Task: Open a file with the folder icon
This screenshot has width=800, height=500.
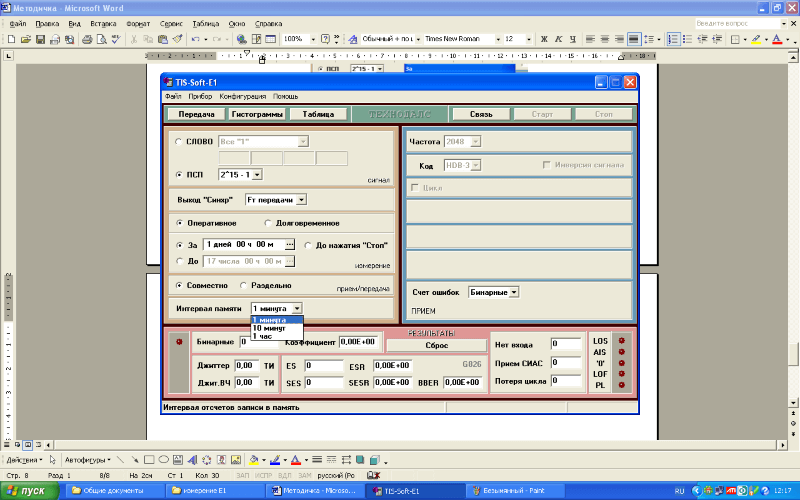Action: (26, 39)
